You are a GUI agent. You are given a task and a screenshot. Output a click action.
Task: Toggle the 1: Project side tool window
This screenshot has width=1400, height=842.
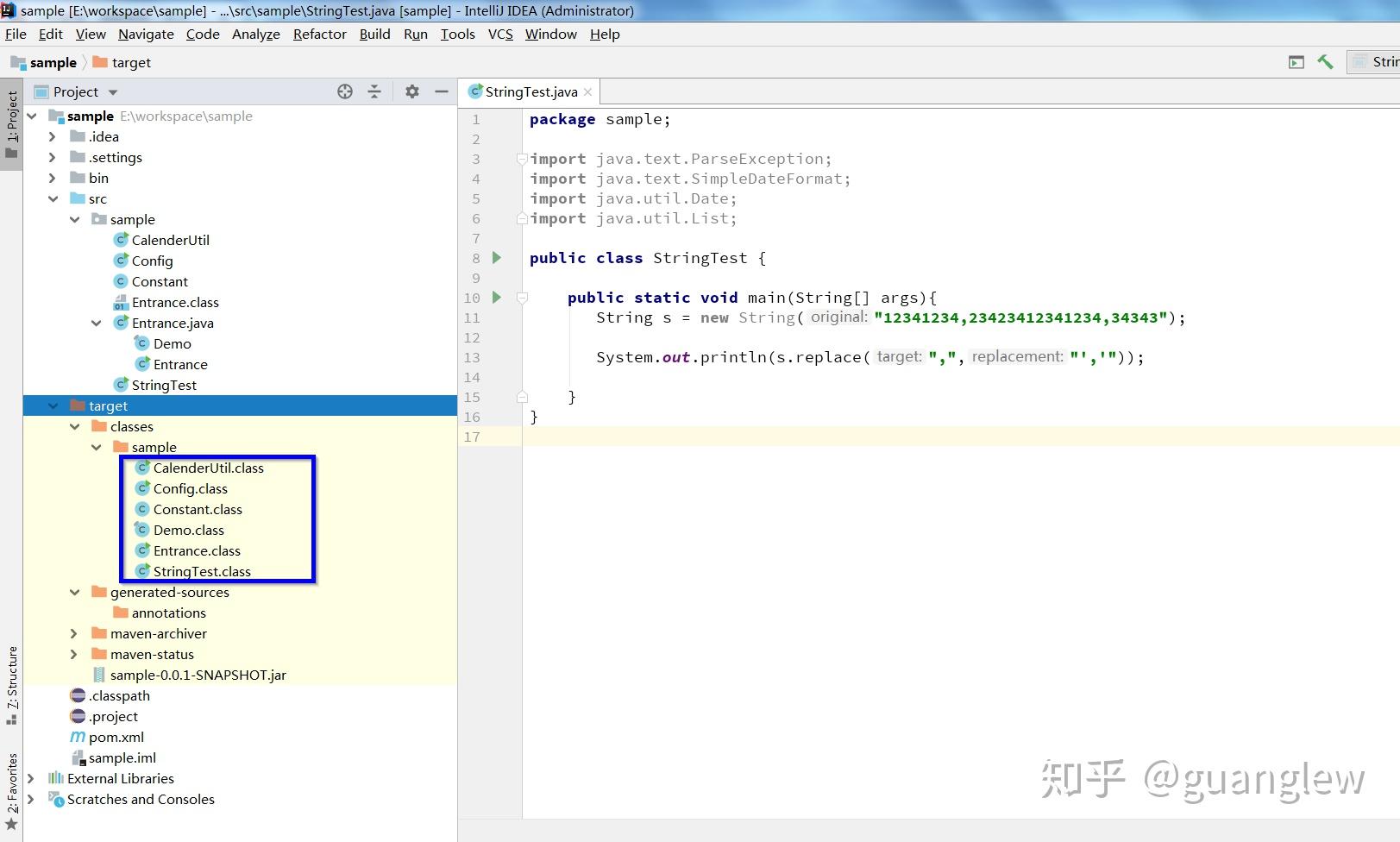click(x=11, y=124)
